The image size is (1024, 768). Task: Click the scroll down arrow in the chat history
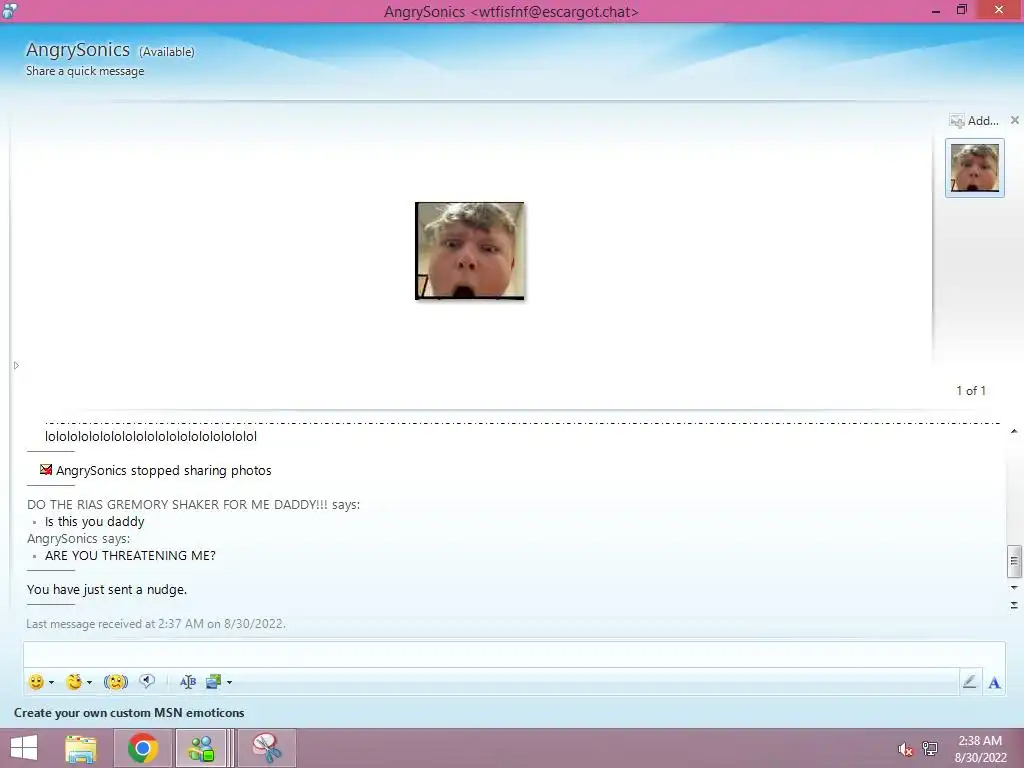pos(1014,588)
